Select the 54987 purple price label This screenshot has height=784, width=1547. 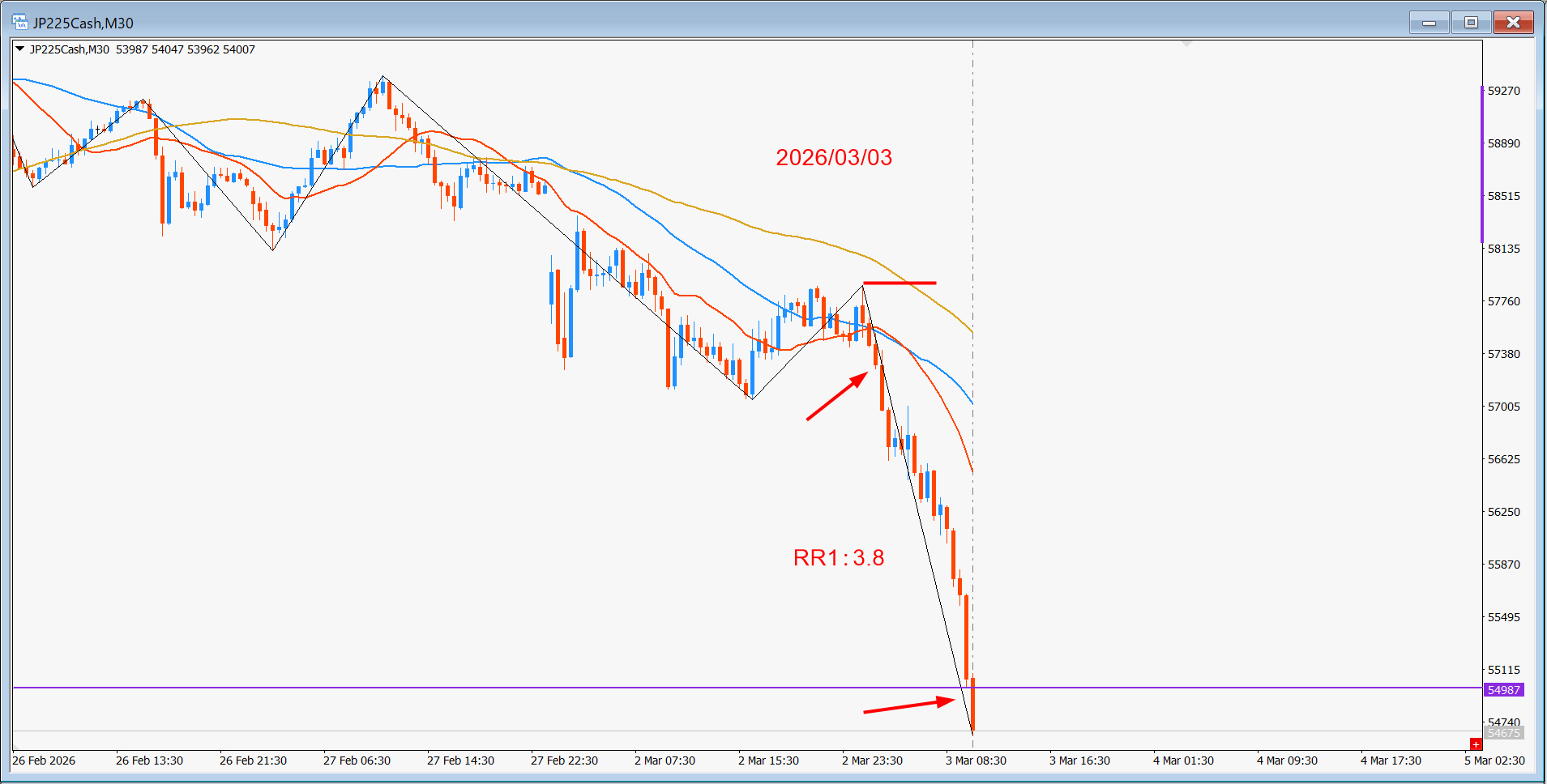1503,690
